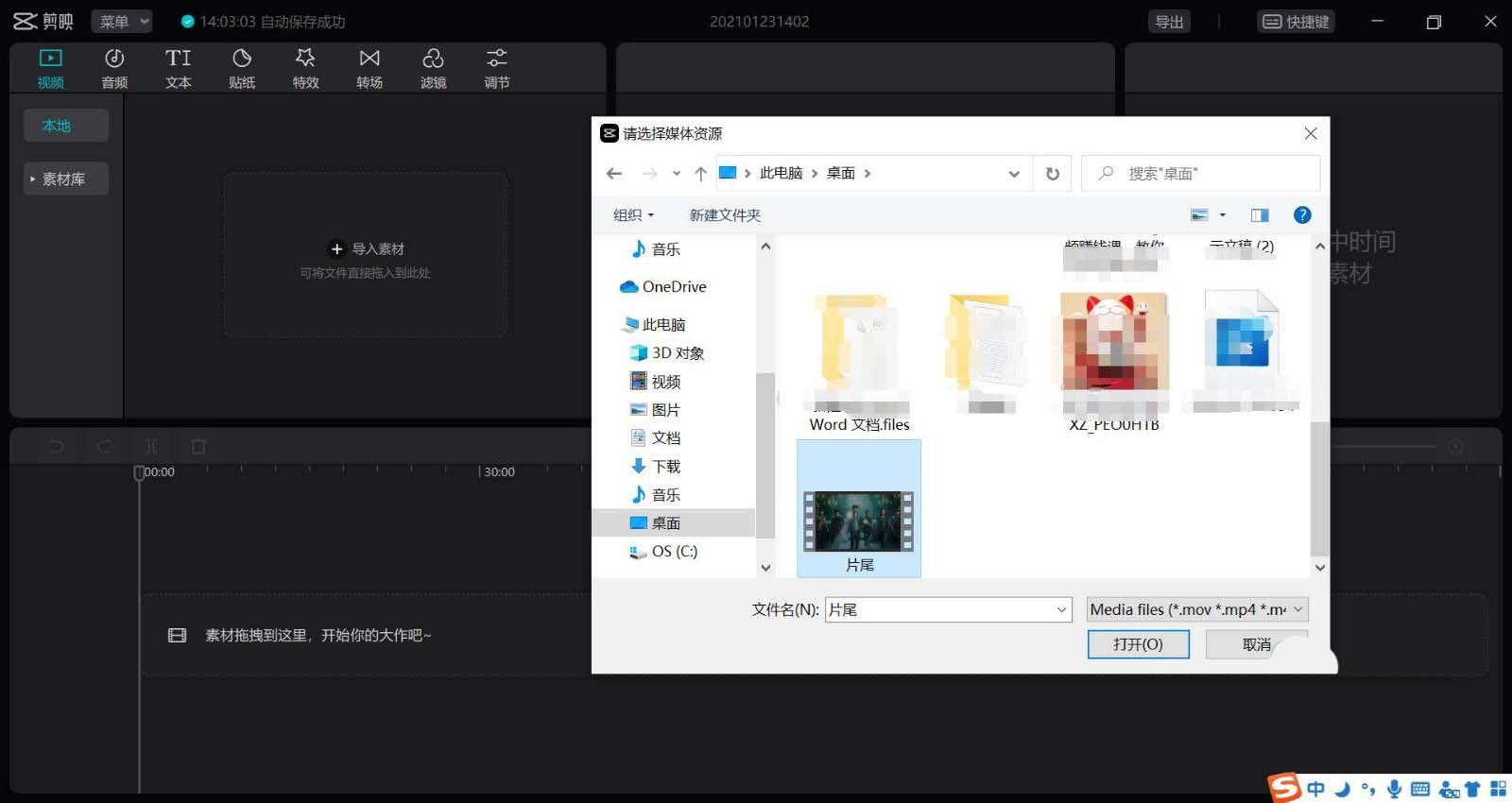Select 视频 folder in navigation tree
1512x803 pixels.
click(656, 382)
